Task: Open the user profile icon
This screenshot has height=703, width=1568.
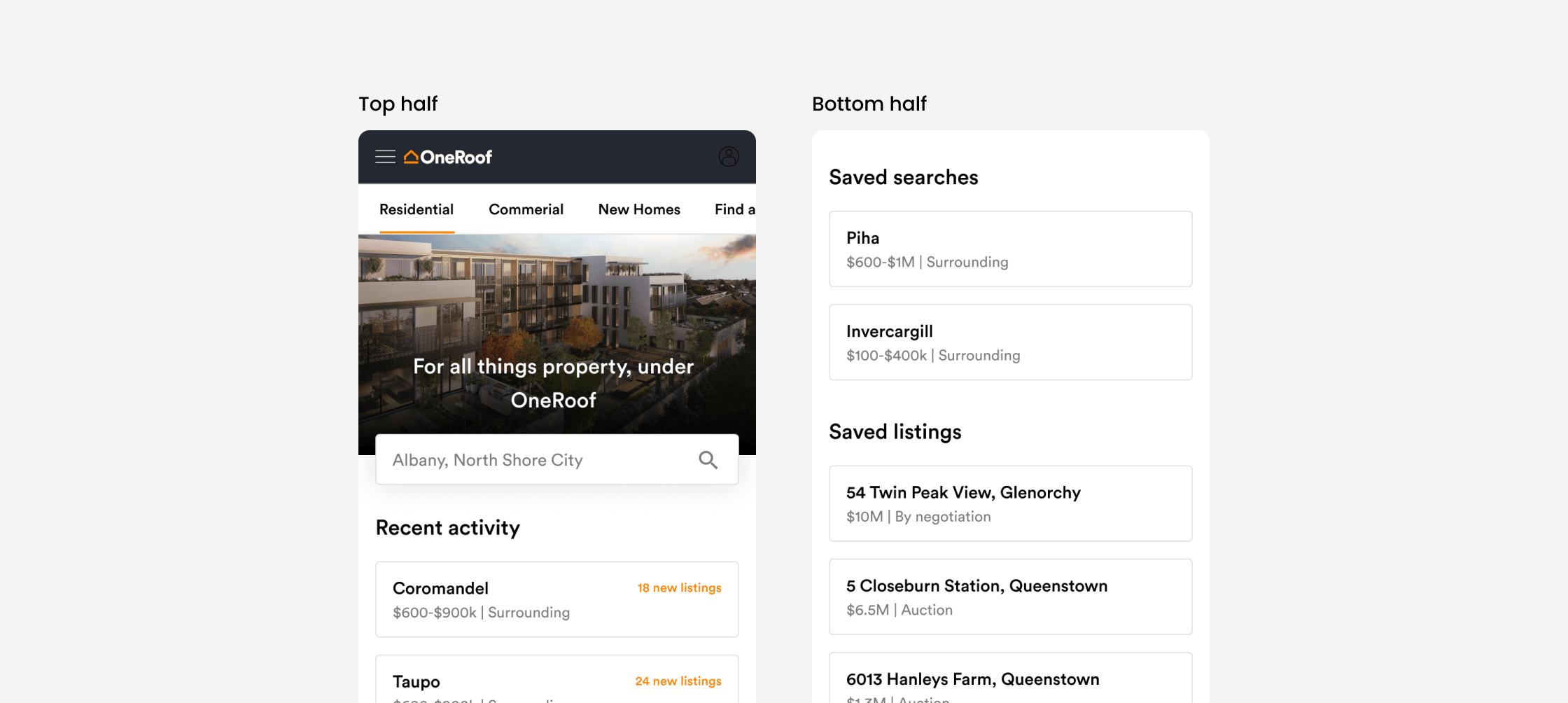Action: click(x=729, y=156)
